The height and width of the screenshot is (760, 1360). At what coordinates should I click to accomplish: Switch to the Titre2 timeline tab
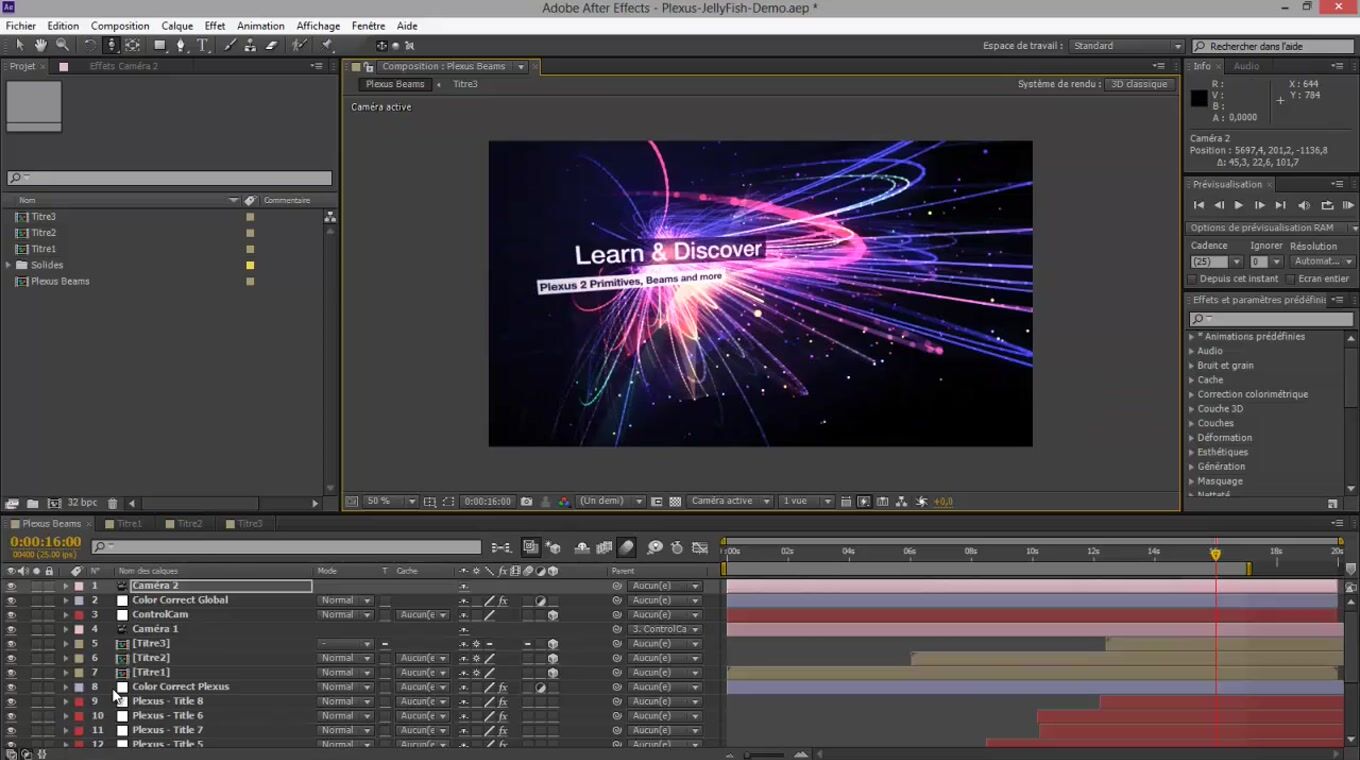tap(189, 523)
